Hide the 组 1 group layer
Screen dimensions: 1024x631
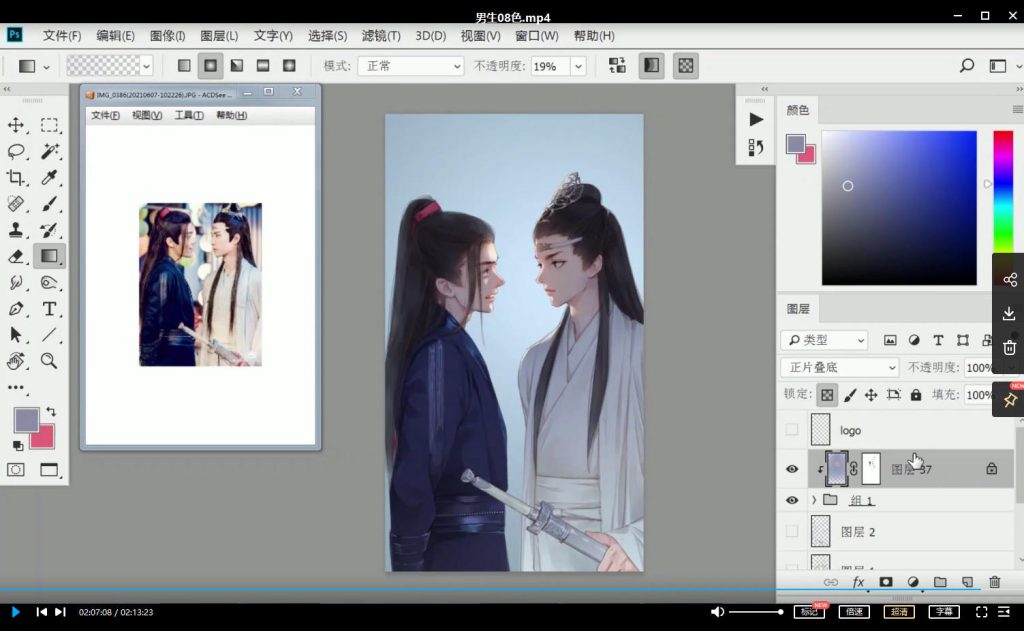coord(792,500)
